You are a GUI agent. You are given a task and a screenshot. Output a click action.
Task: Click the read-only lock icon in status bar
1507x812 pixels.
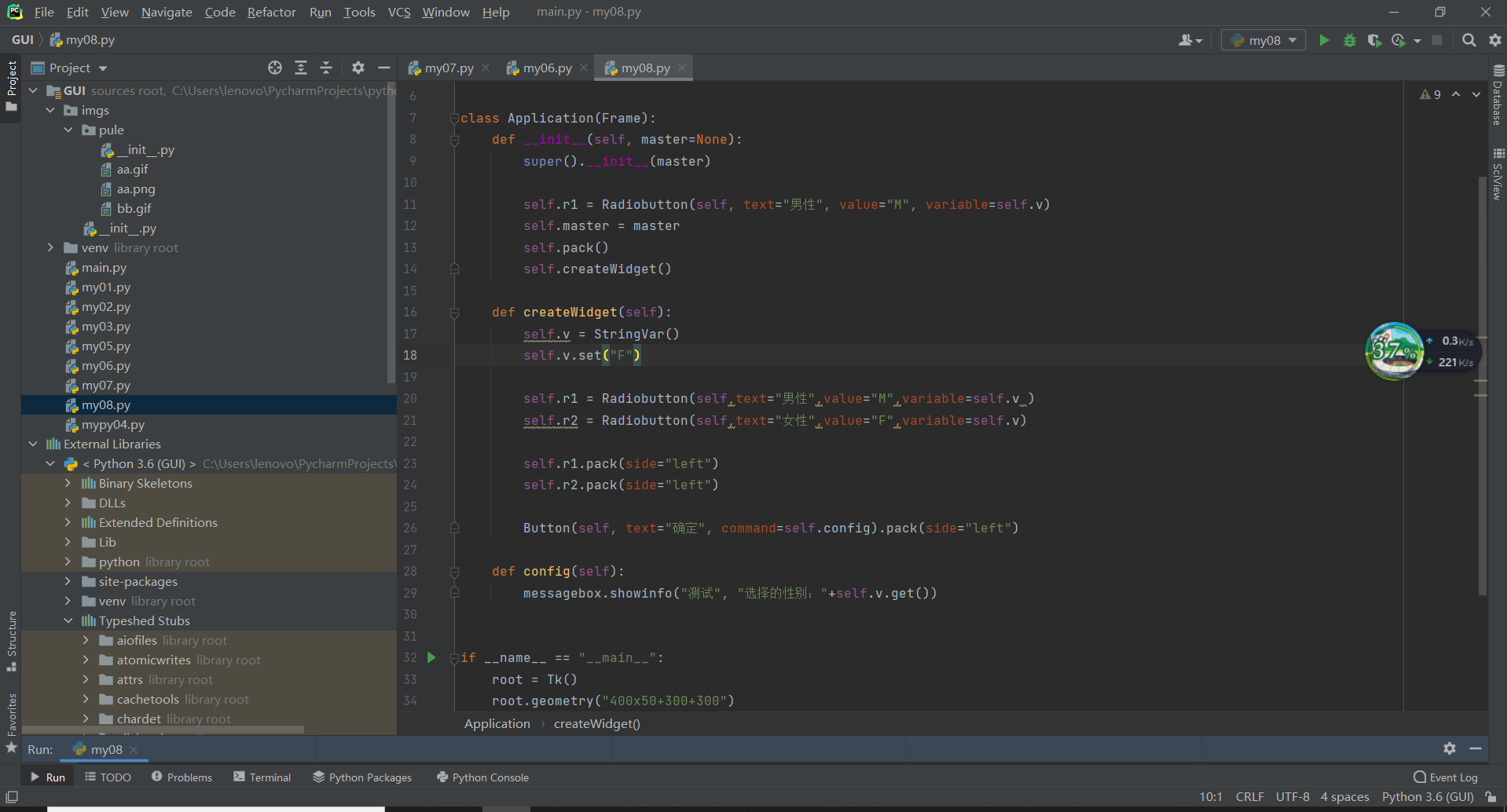[x=1490, y=797]
